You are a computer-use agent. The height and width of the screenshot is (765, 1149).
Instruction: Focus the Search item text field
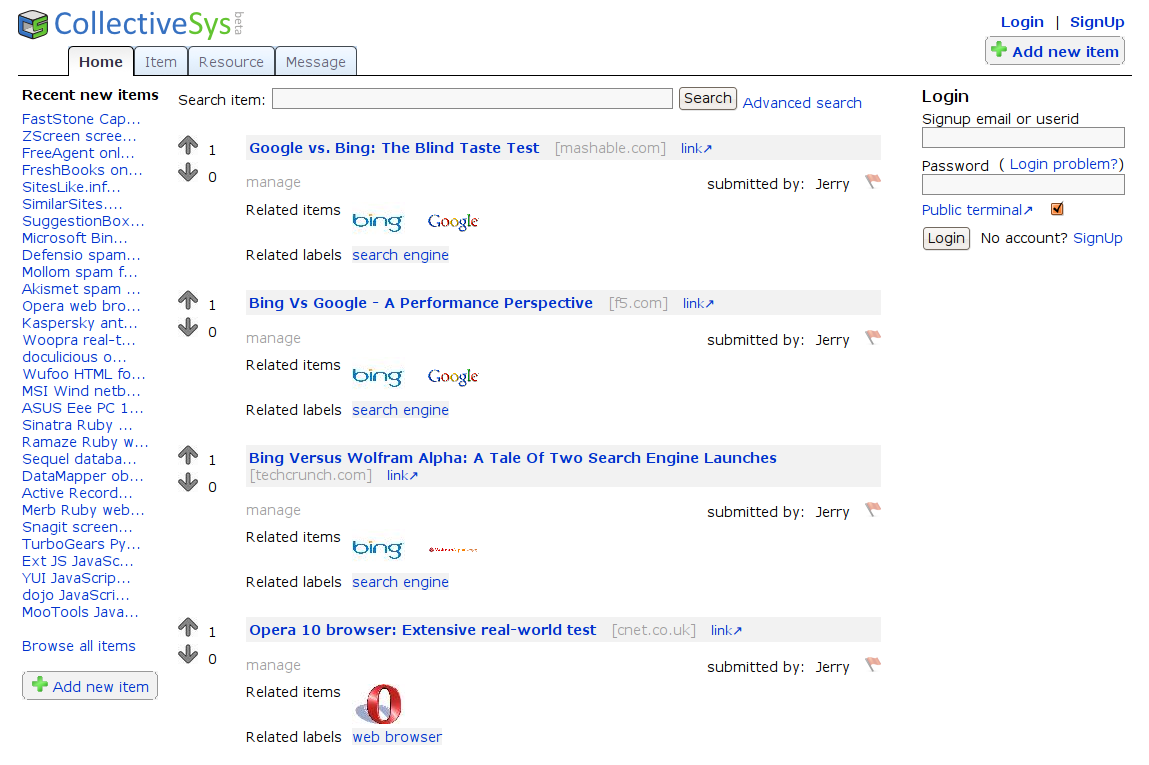coord(472,98)
